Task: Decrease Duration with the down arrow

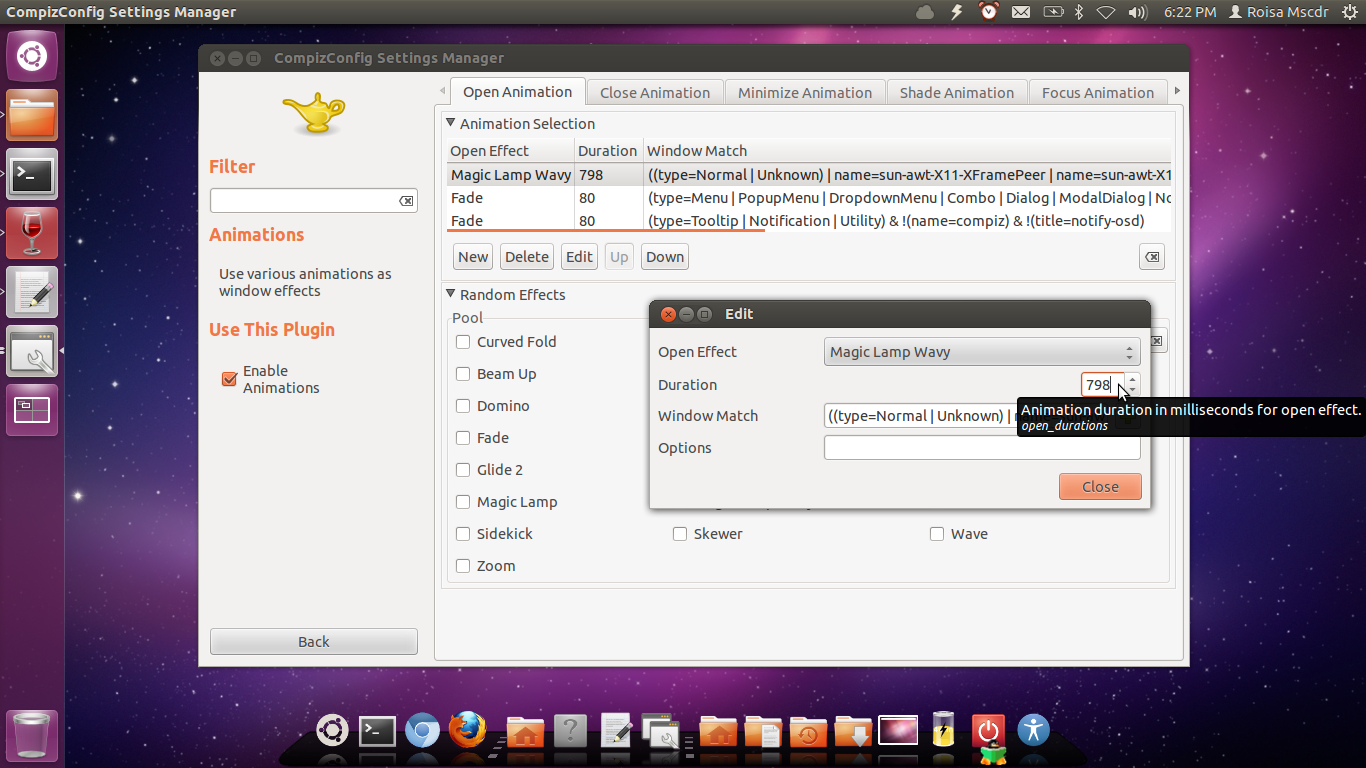Action: tap(1132, 390)
